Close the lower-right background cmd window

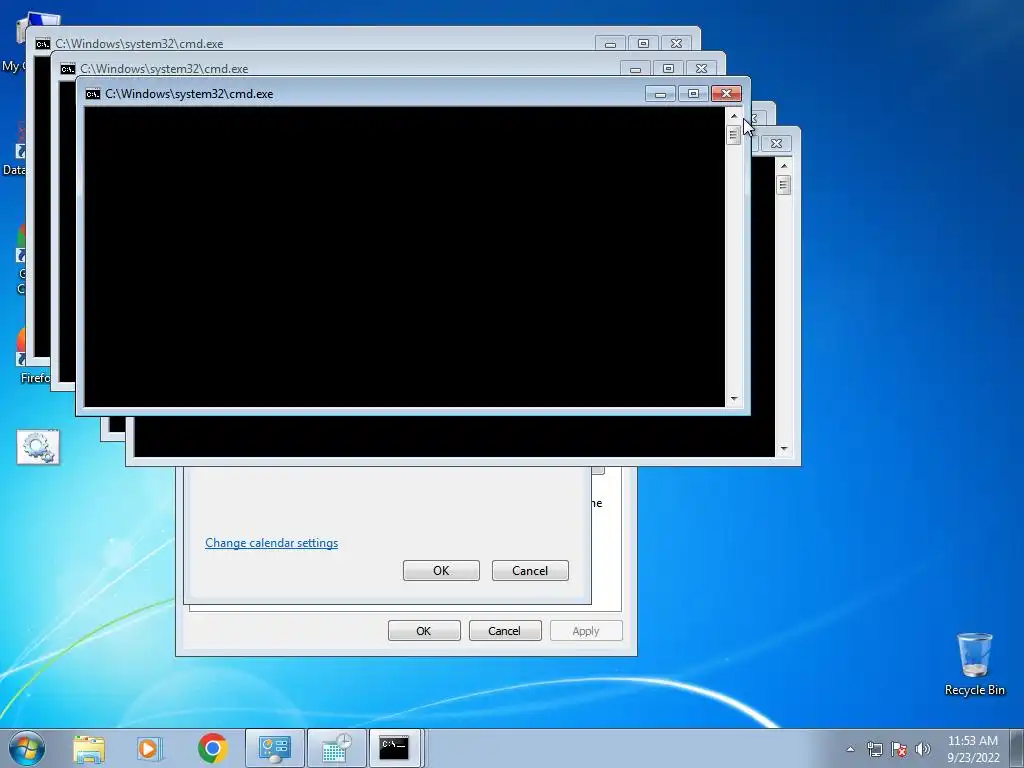776,144
